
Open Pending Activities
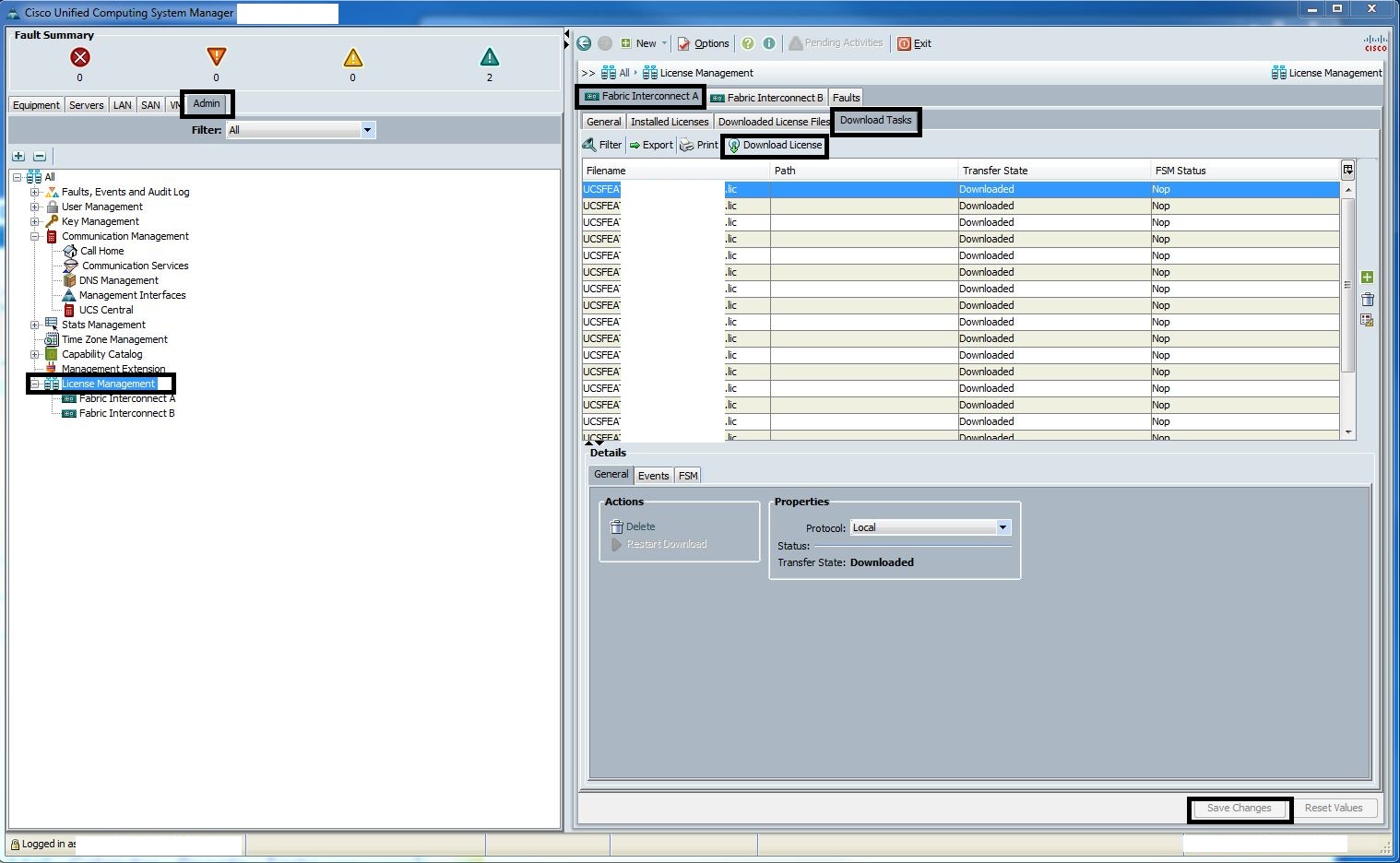click(836, 43)
